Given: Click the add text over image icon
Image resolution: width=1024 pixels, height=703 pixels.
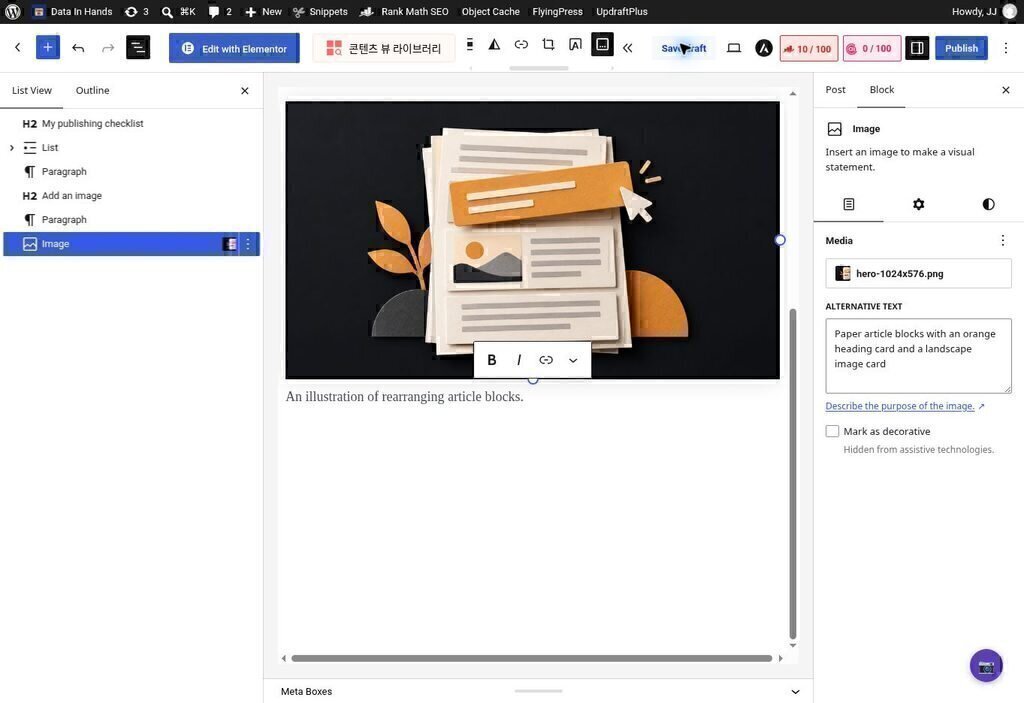Looking at the screenshot, I should click(x=575, y=44).
